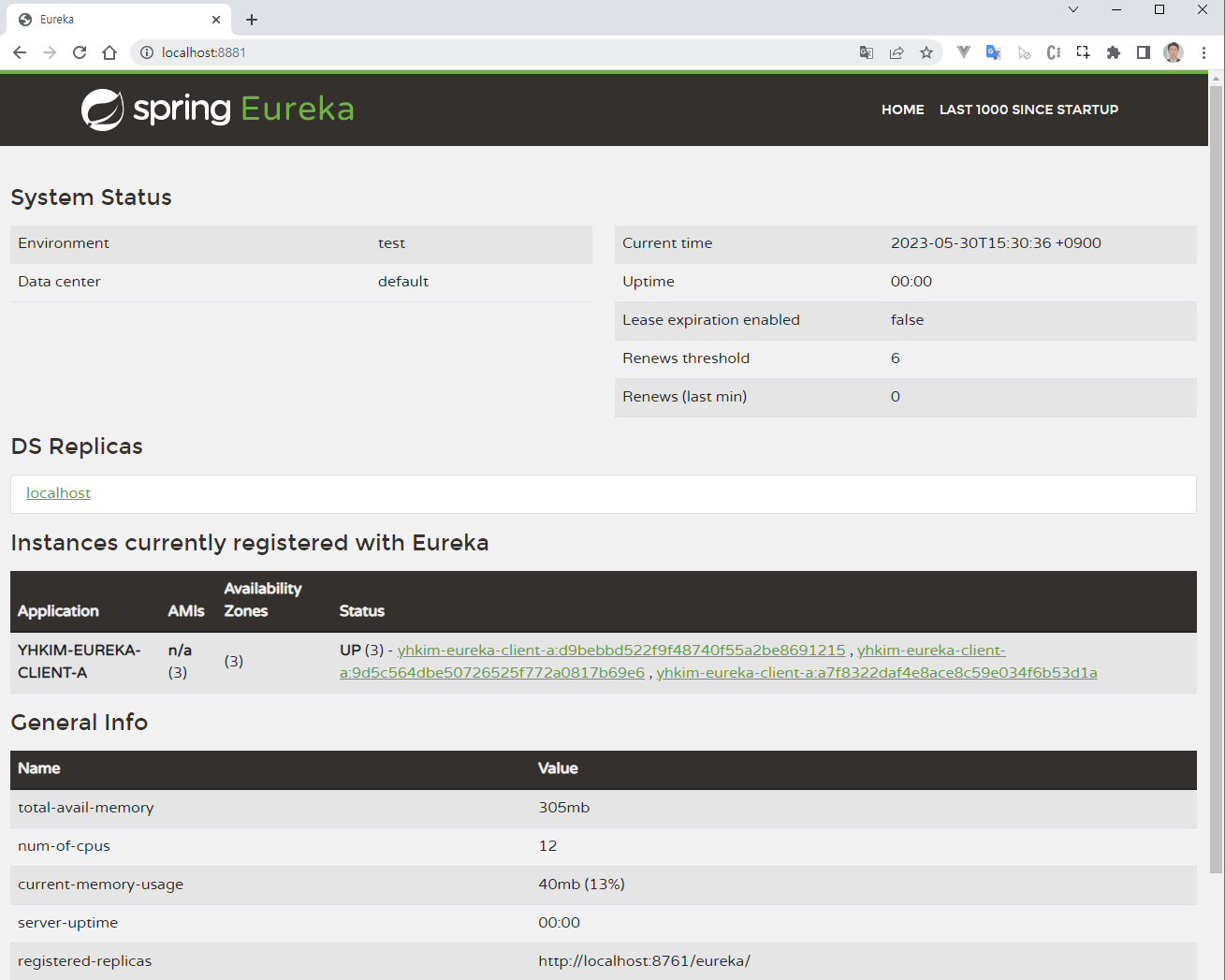Open the Chrome profile avatar
The width and height of the screenshot is (1225, 980).
1174,52
